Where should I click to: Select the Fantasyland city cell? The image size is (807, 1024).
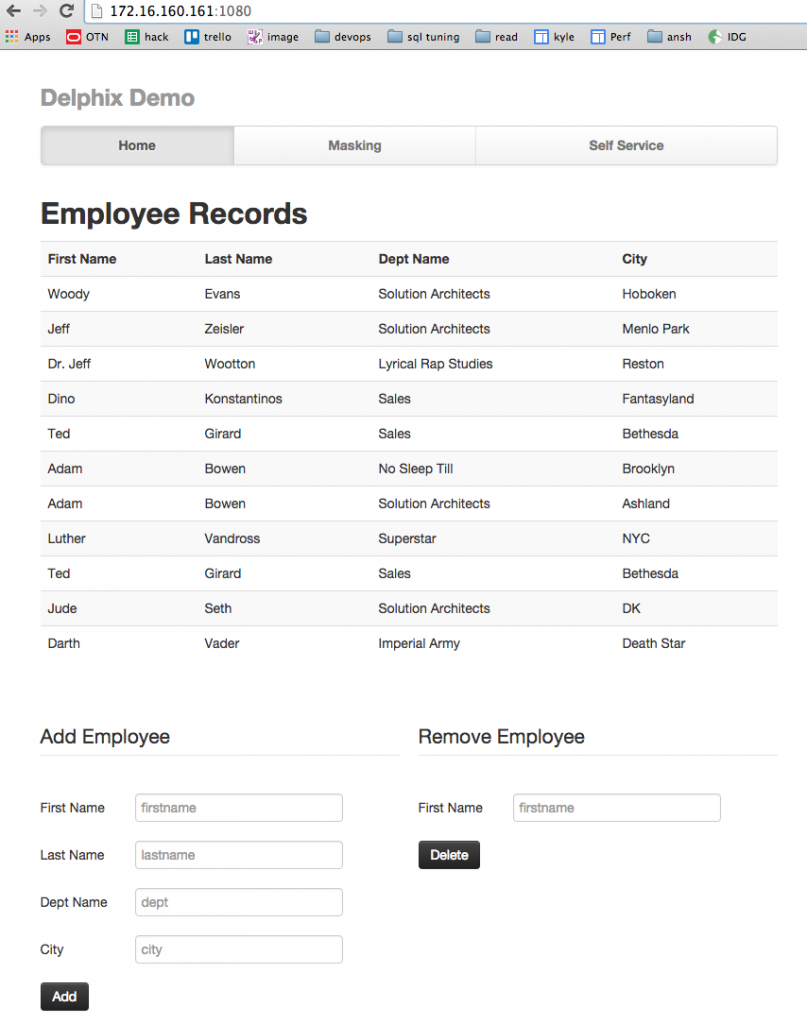point(657,398)
